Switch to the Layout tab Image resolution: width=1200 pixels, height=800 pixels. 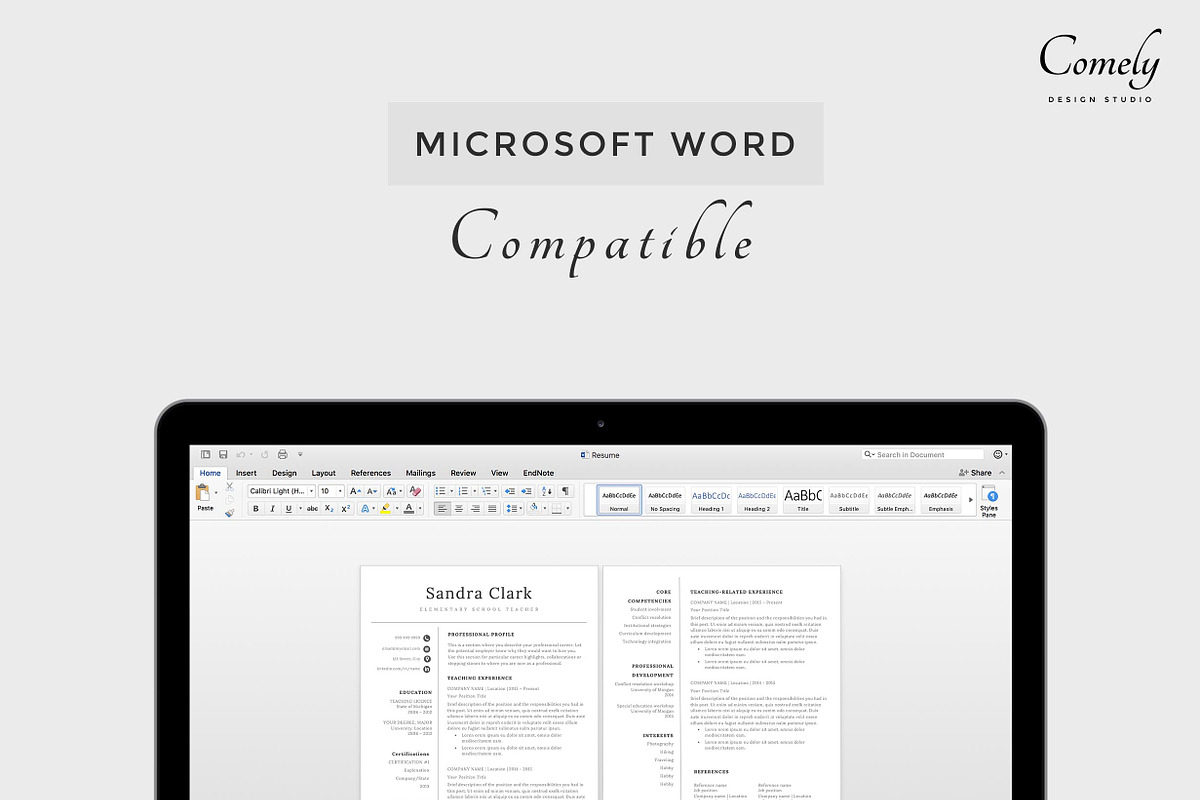(x=324, y=473)
